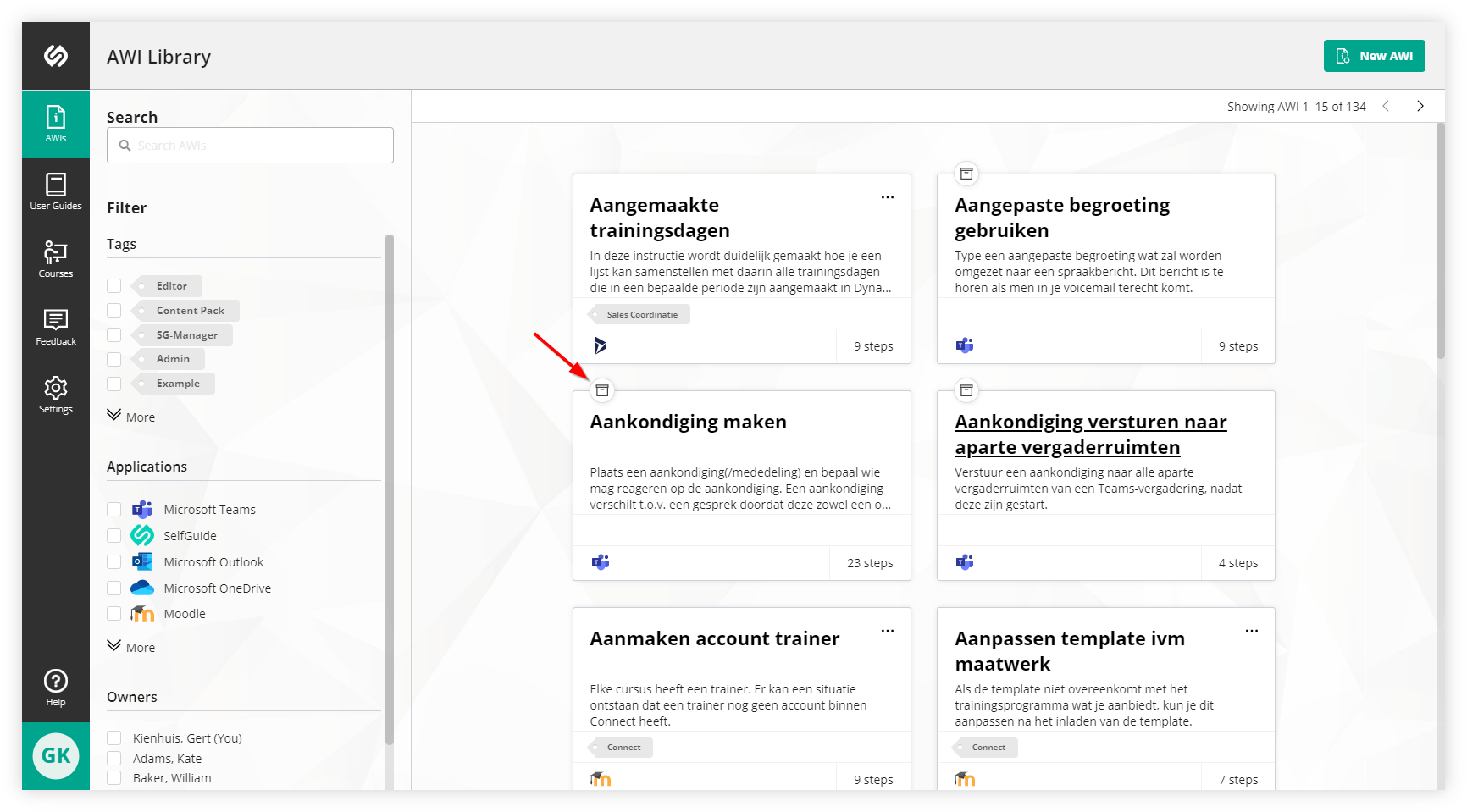Enable the Microsoft Teams application filter

(x=114, y=509)
